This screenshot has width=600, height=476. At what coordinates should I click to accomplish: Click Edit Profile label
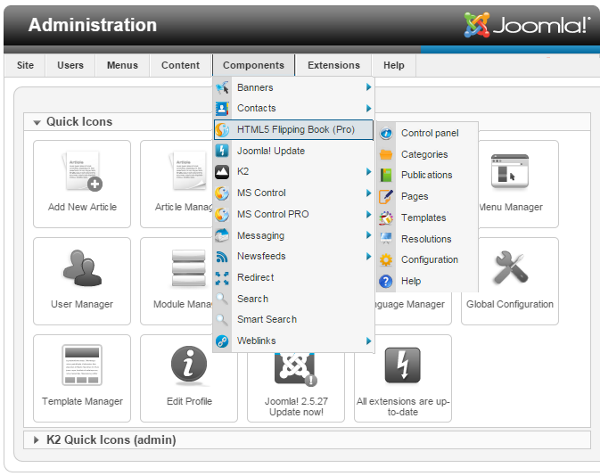point(189,401)
